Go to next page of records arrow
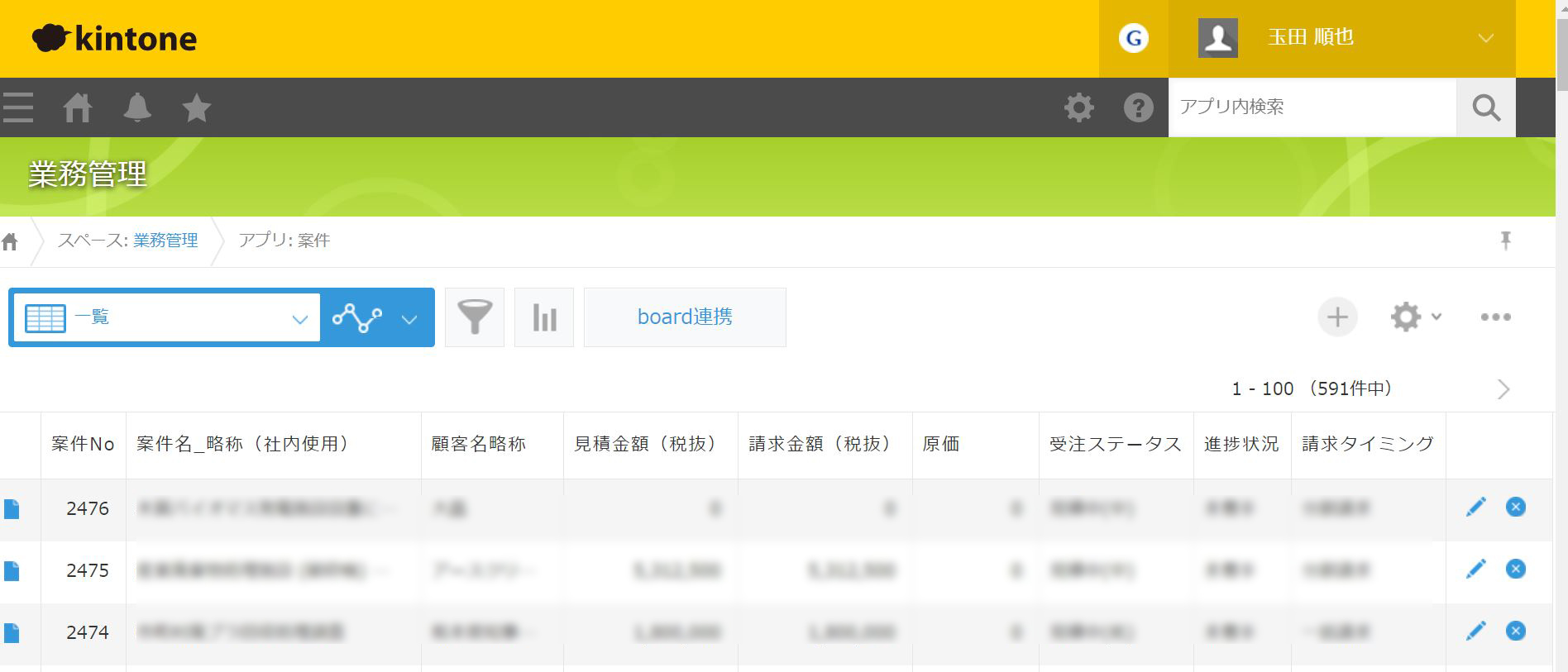Image resolution: width=1568 pixels, height=672 pixels. [1503, 389]
